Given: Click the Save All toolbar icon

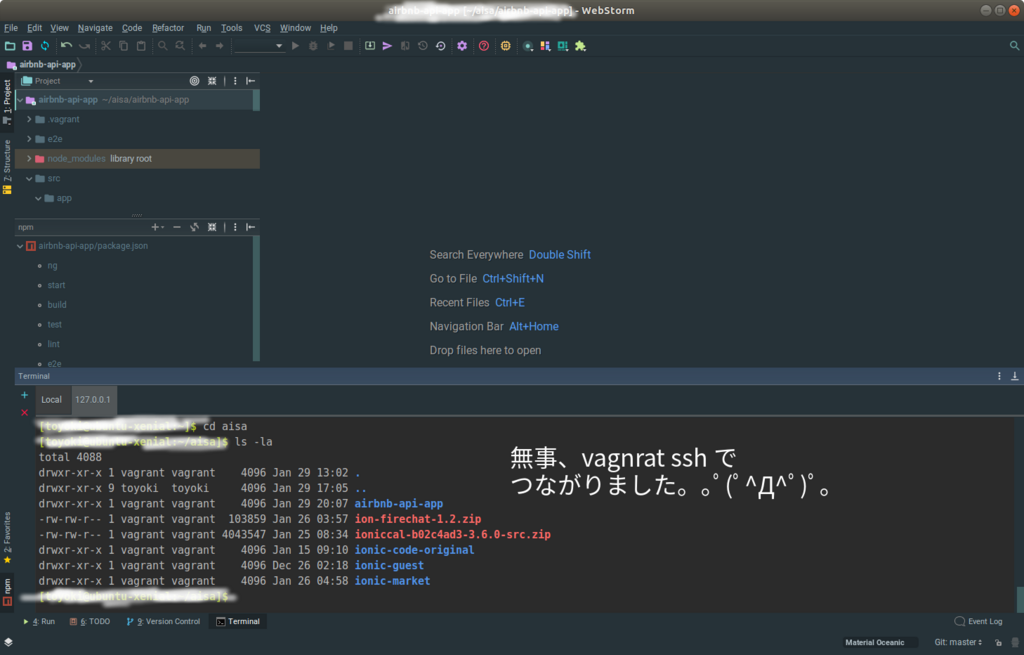Looking at the screenshot, I should coord(27,46).
